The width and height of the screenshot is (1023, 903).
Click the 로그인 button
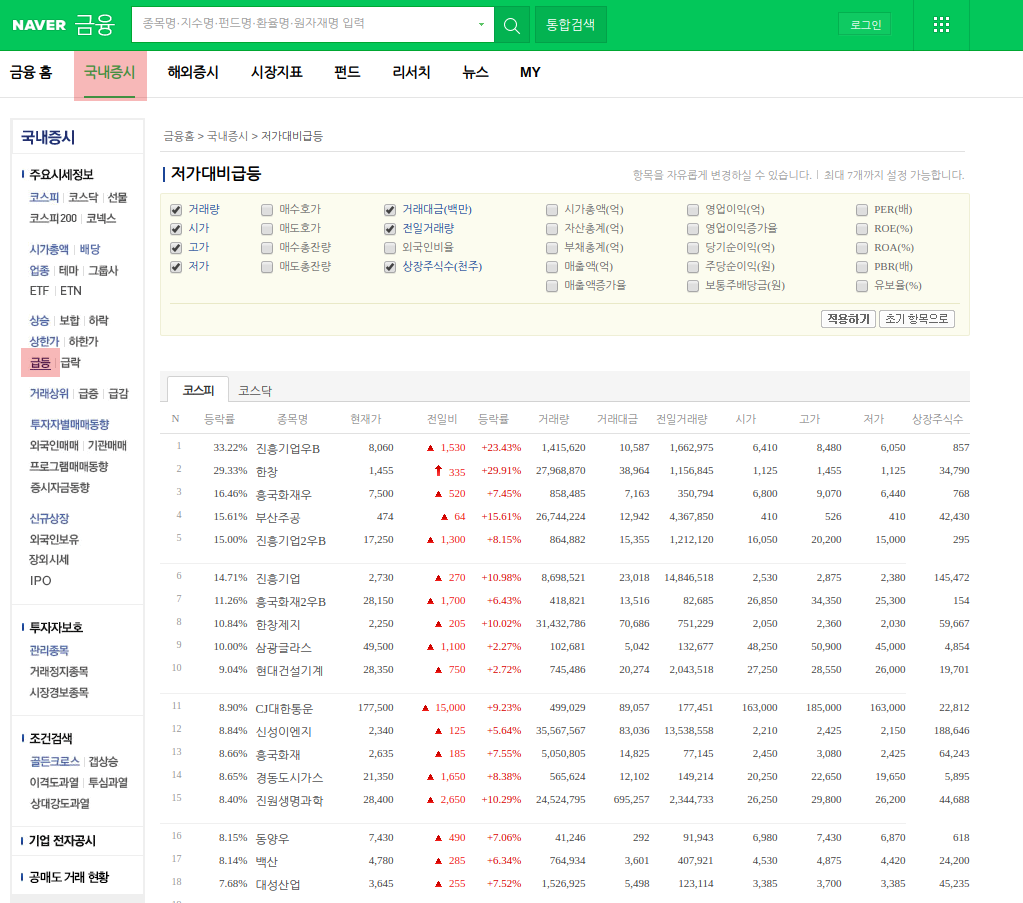tap(865, 25)
